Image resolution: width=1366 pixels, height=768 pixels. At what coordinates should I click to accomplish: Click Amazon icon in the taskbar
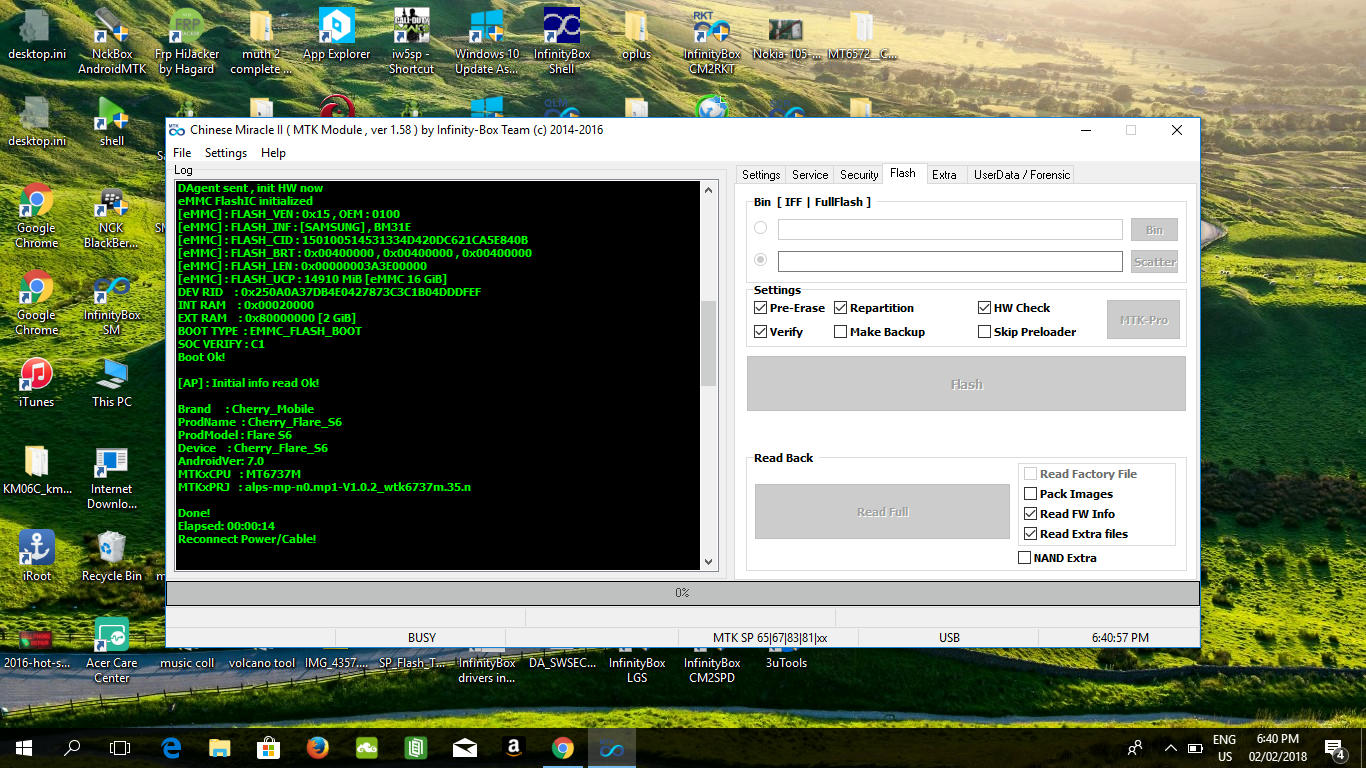click(514, 748)
